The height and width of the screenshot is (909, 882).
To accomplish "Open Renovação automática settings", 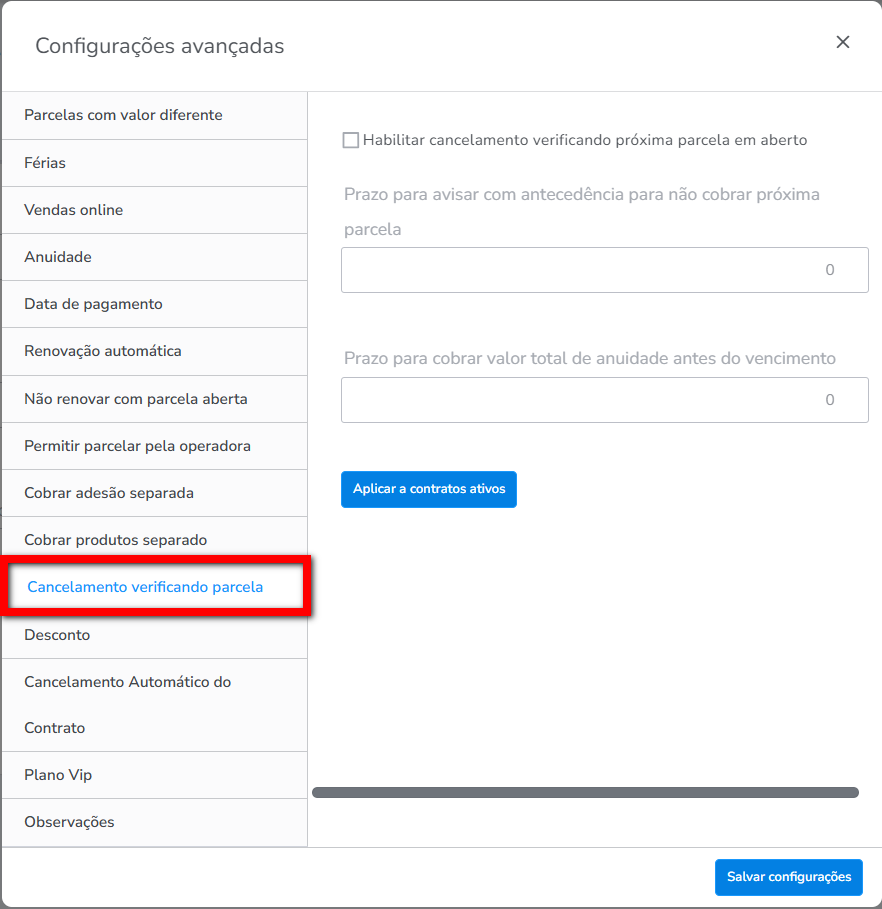I will point(103,351).
